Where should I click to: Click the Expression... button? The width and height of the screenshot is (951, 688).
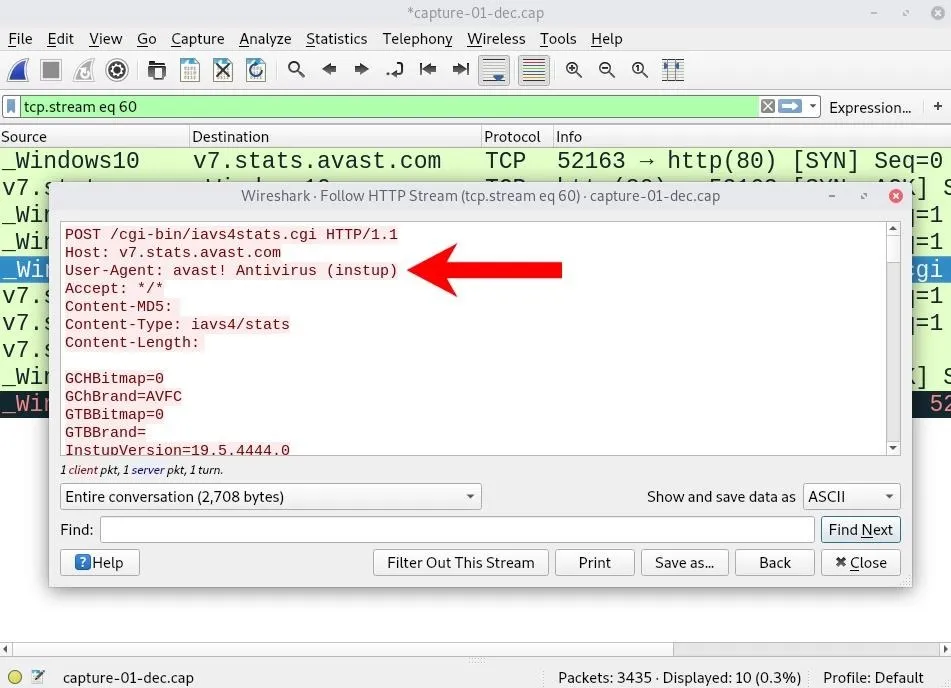870,107
